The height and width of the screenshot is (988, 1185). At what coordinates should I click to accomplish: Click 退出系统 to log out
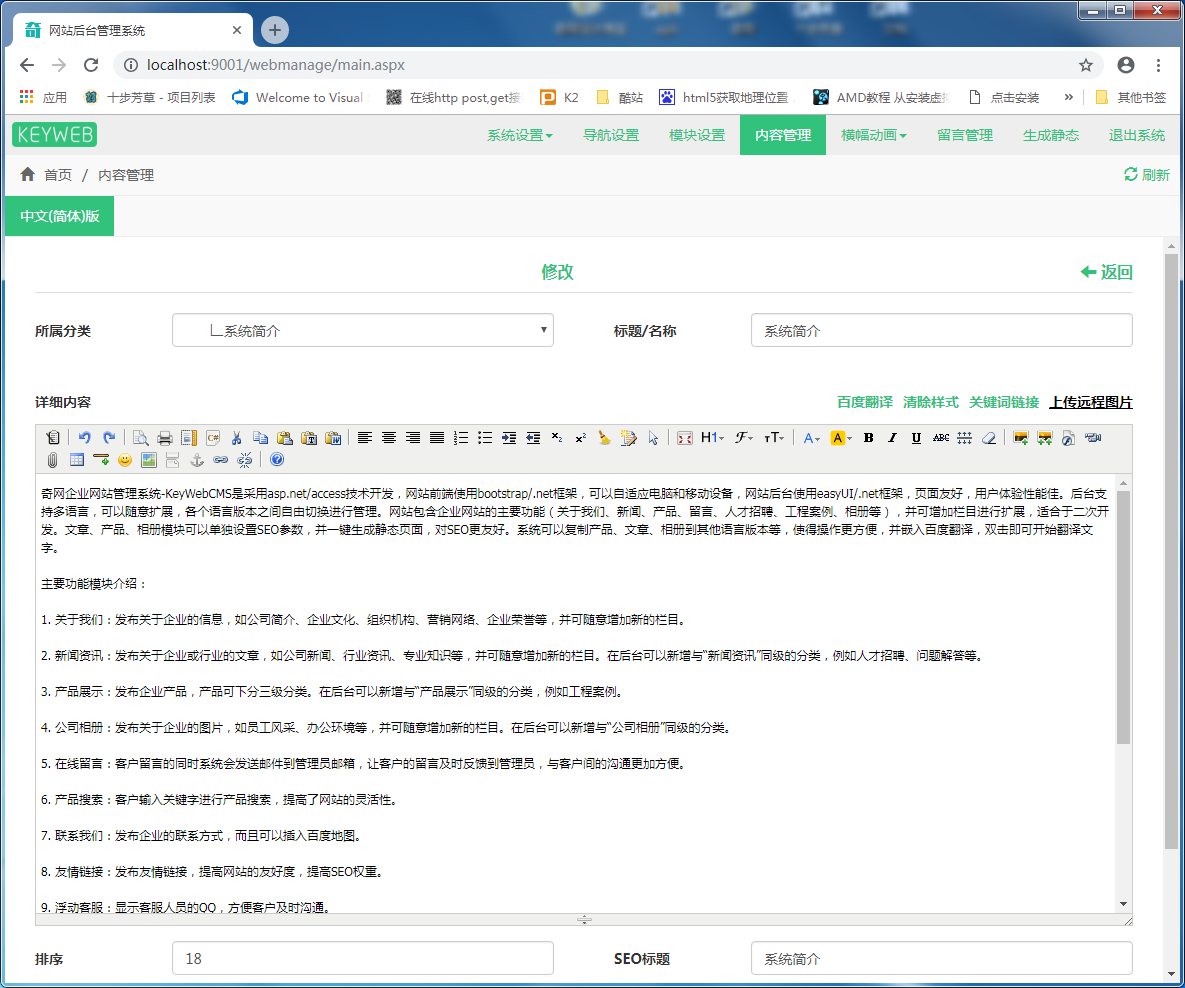[x=1137, y=135]
